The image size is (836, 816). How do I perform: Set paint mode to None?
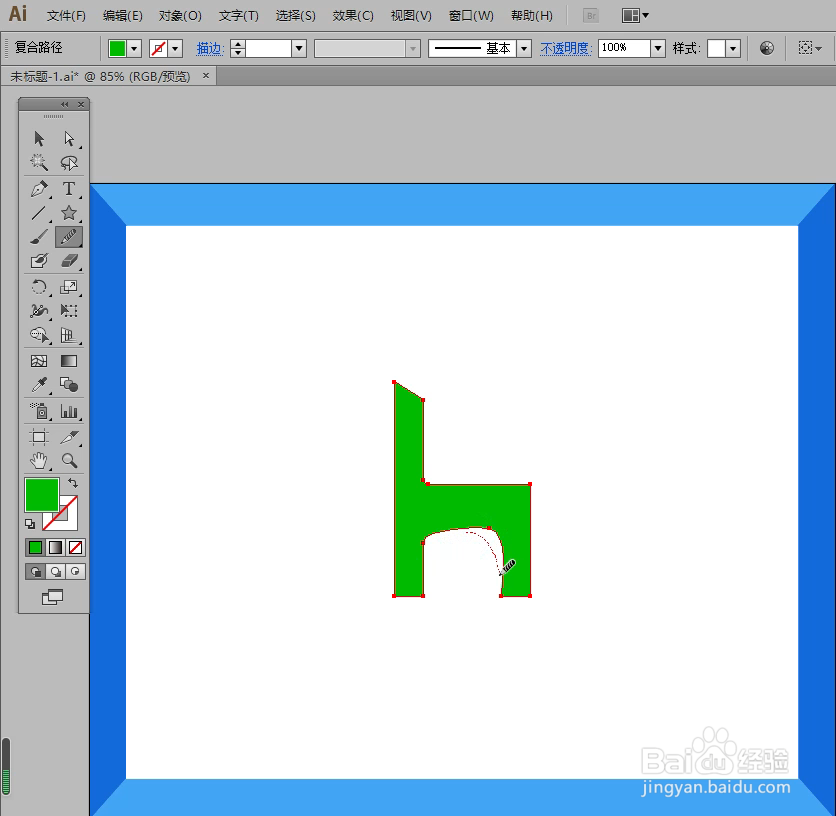click(x=75, y=547)
